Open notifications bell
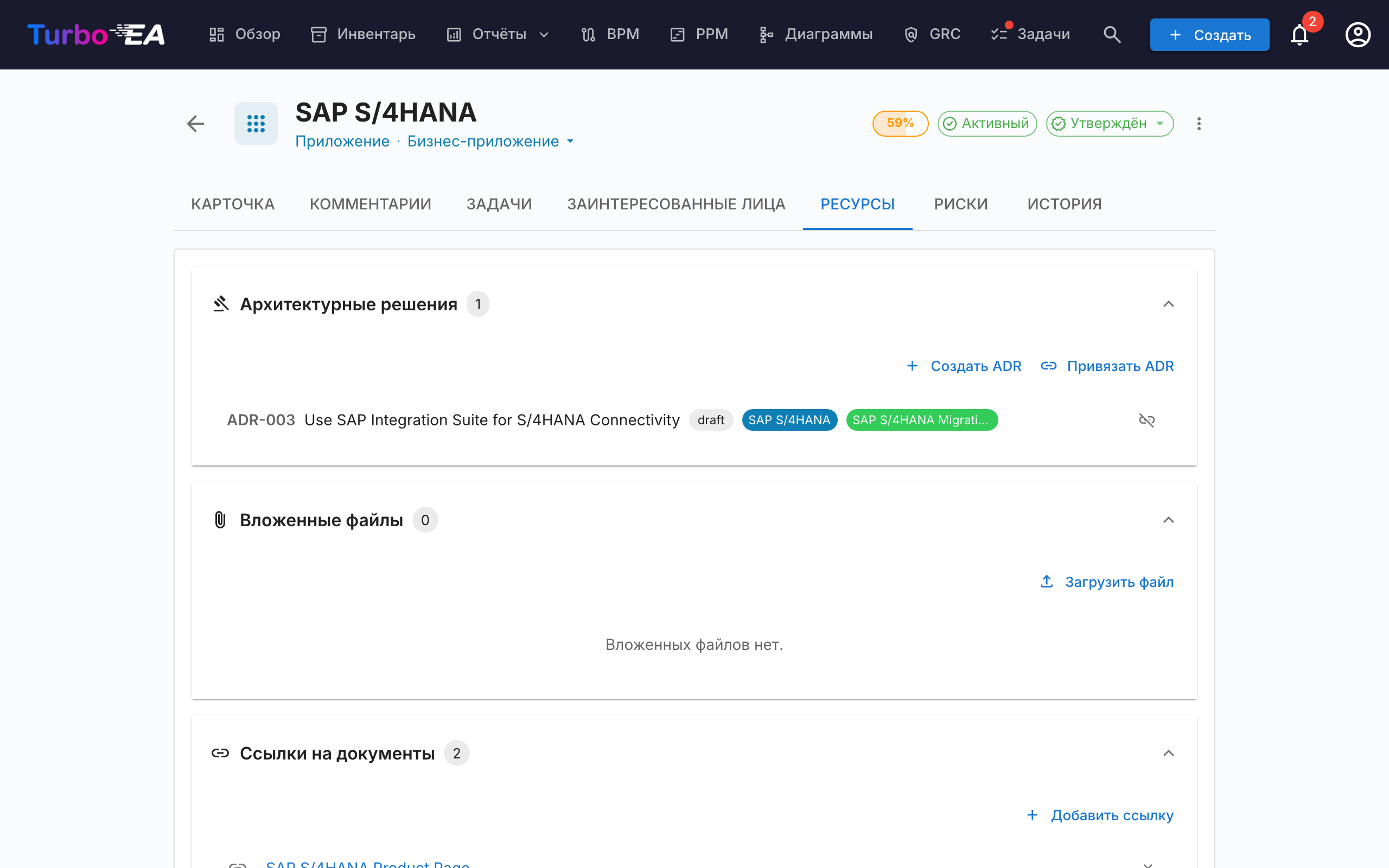Screen dimensions: 1389x868 point(1299,34)
